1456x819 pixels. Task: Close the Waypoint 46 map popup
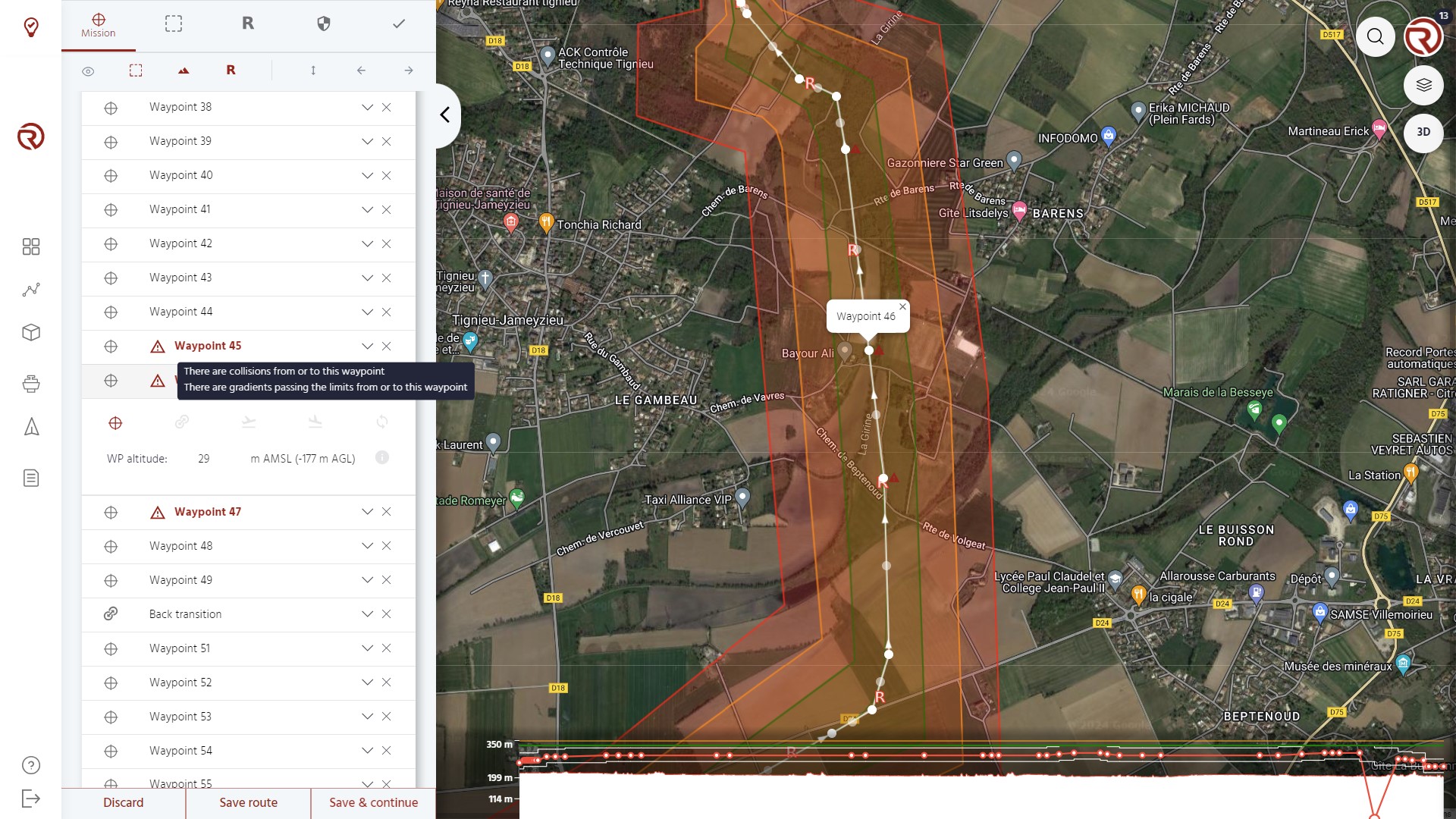pos(902,306)
